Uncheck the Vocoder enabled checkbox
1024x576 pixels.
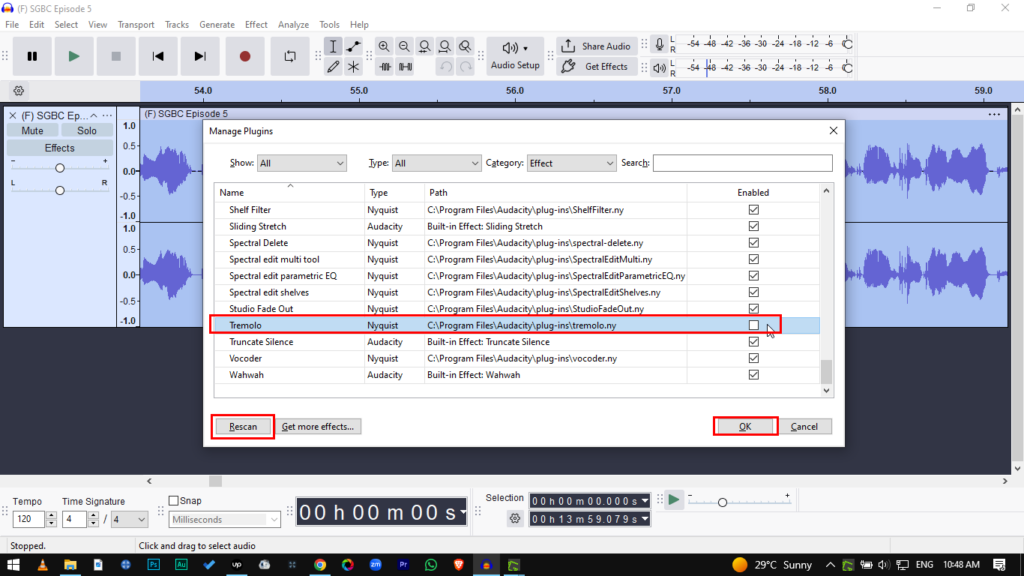(x=754, y=358)
